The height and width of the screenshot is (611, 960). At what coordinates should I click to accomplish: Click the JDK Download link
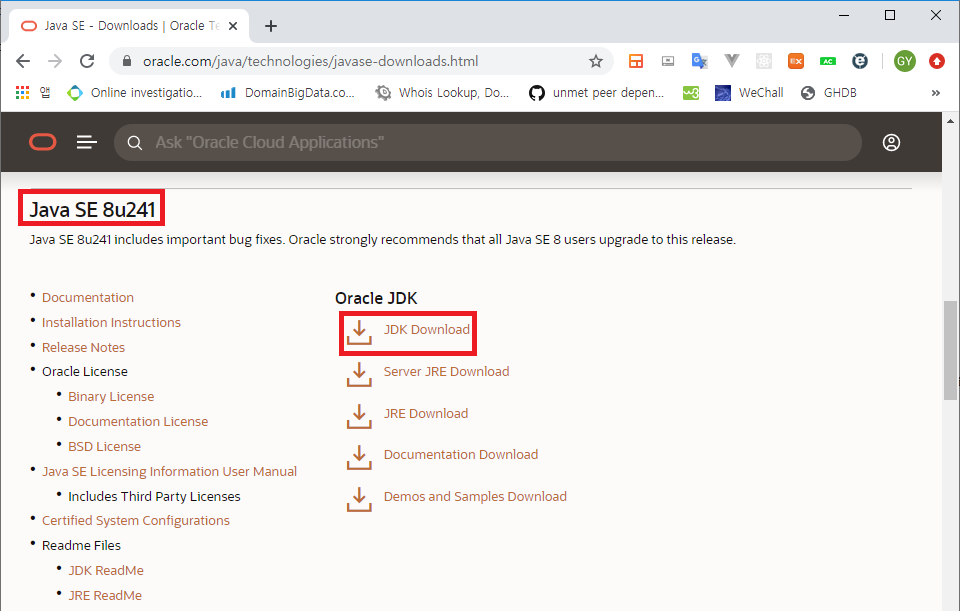(427, 329)
